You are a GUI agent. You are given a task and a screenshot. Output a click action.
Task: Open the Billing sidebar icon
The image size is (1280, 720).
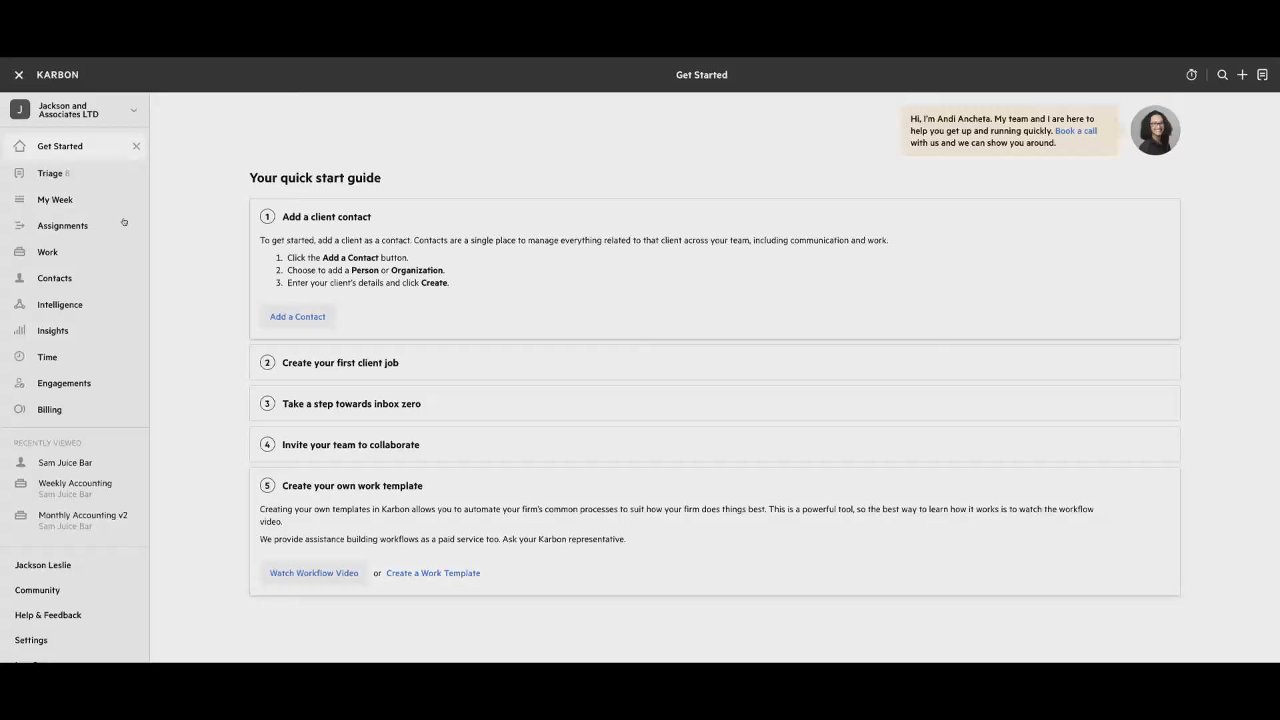[19, 409]
